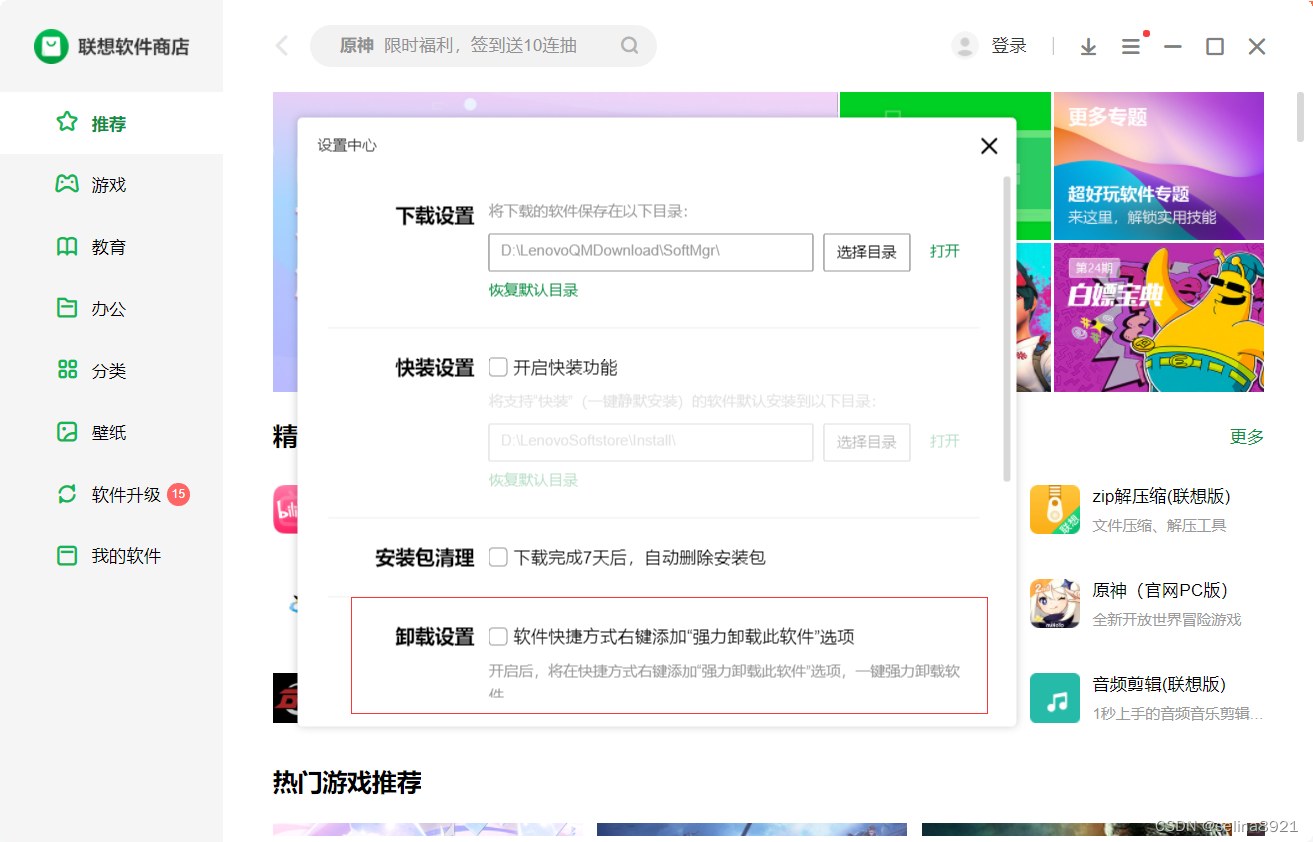1313x842 pixels.
Task: Toggle 强力卸载此软件 shortcut option checkbox
Action: pos(498,636)
